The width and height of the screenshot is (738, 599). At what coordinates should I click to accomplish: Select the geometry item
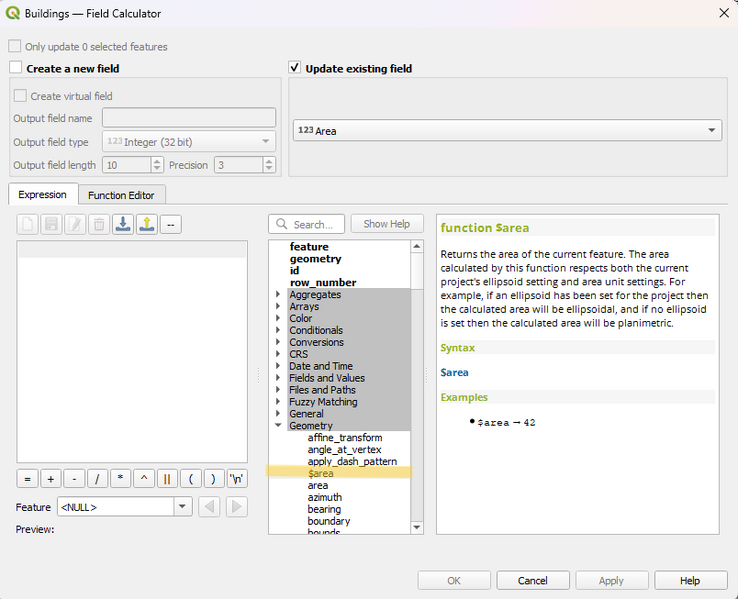[x=315, y=258]
